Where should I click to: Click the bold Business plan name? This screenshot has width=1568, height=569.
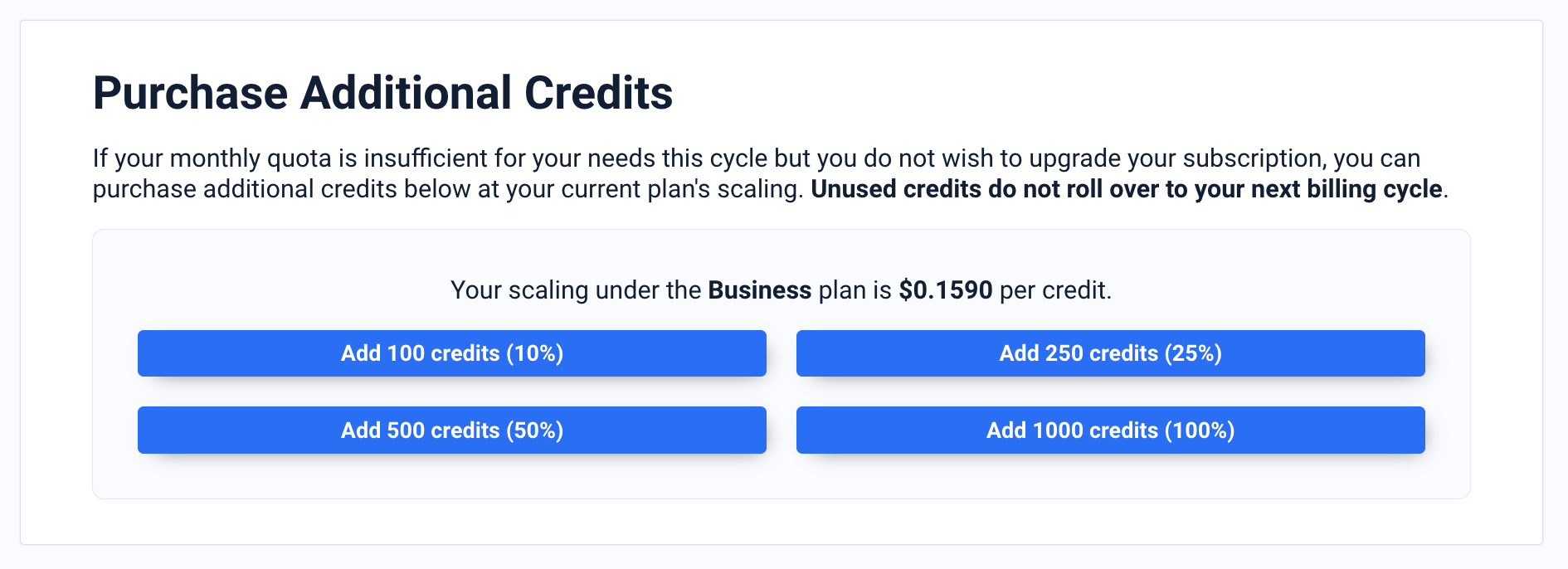759,290
